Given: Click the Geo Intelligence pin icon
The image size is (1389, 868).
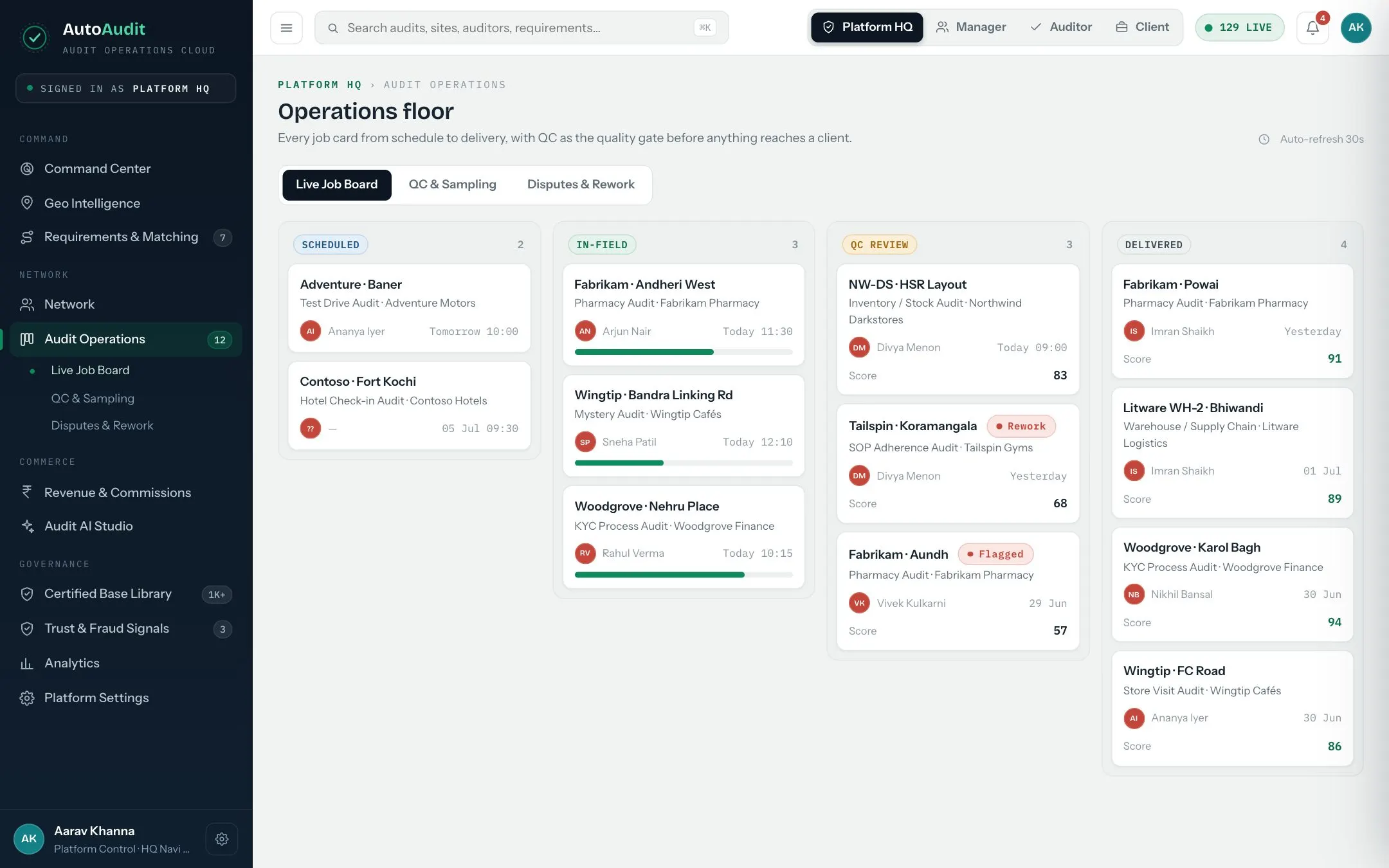Looking at the screenshot, I should click(x=27, y=203).
